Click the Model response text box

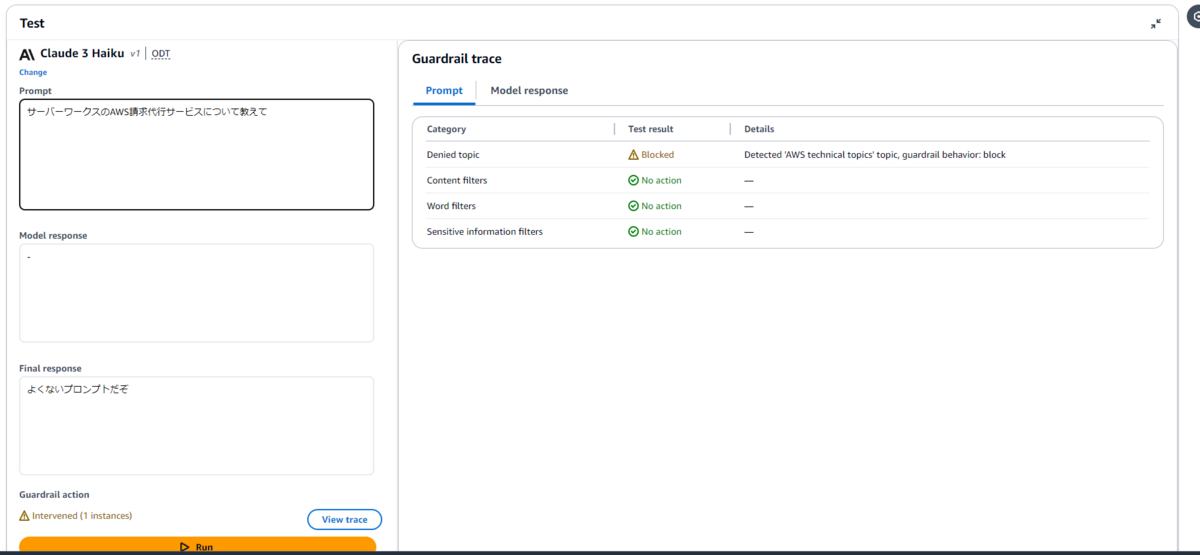pyautogui.click(x=196, y=293)
